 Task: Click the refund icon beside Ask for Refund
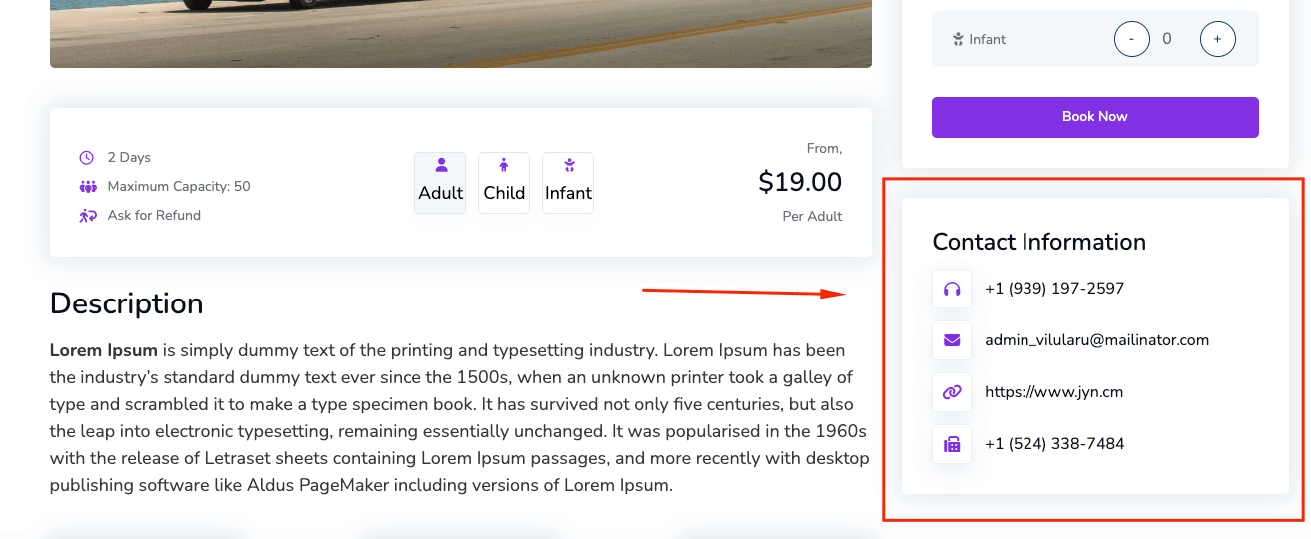point(88,216)
